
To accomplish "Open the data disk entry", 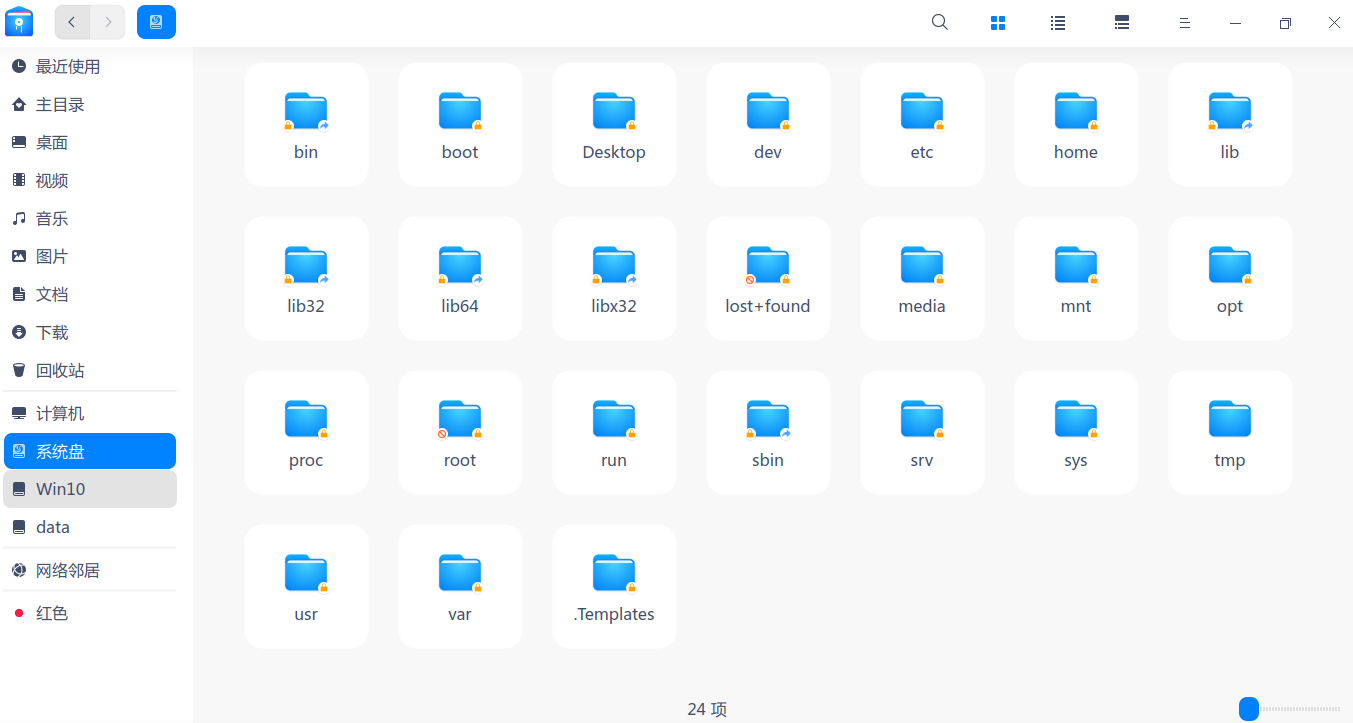I will pos(53,527).
